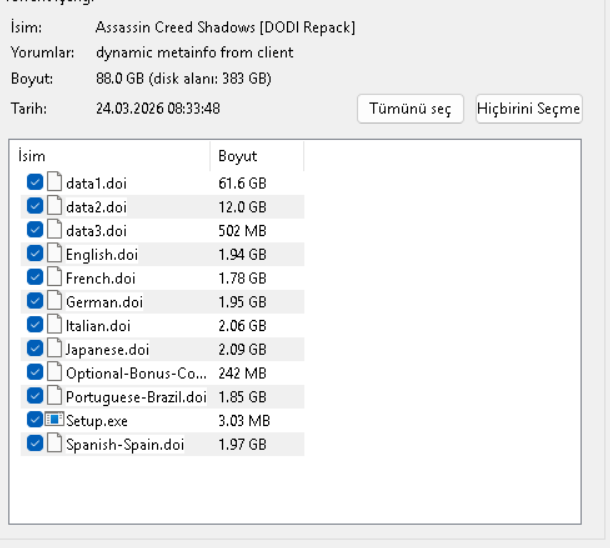Click the 61.6 GB size value
The image size is (610, 548).
(x=242, y=183)
